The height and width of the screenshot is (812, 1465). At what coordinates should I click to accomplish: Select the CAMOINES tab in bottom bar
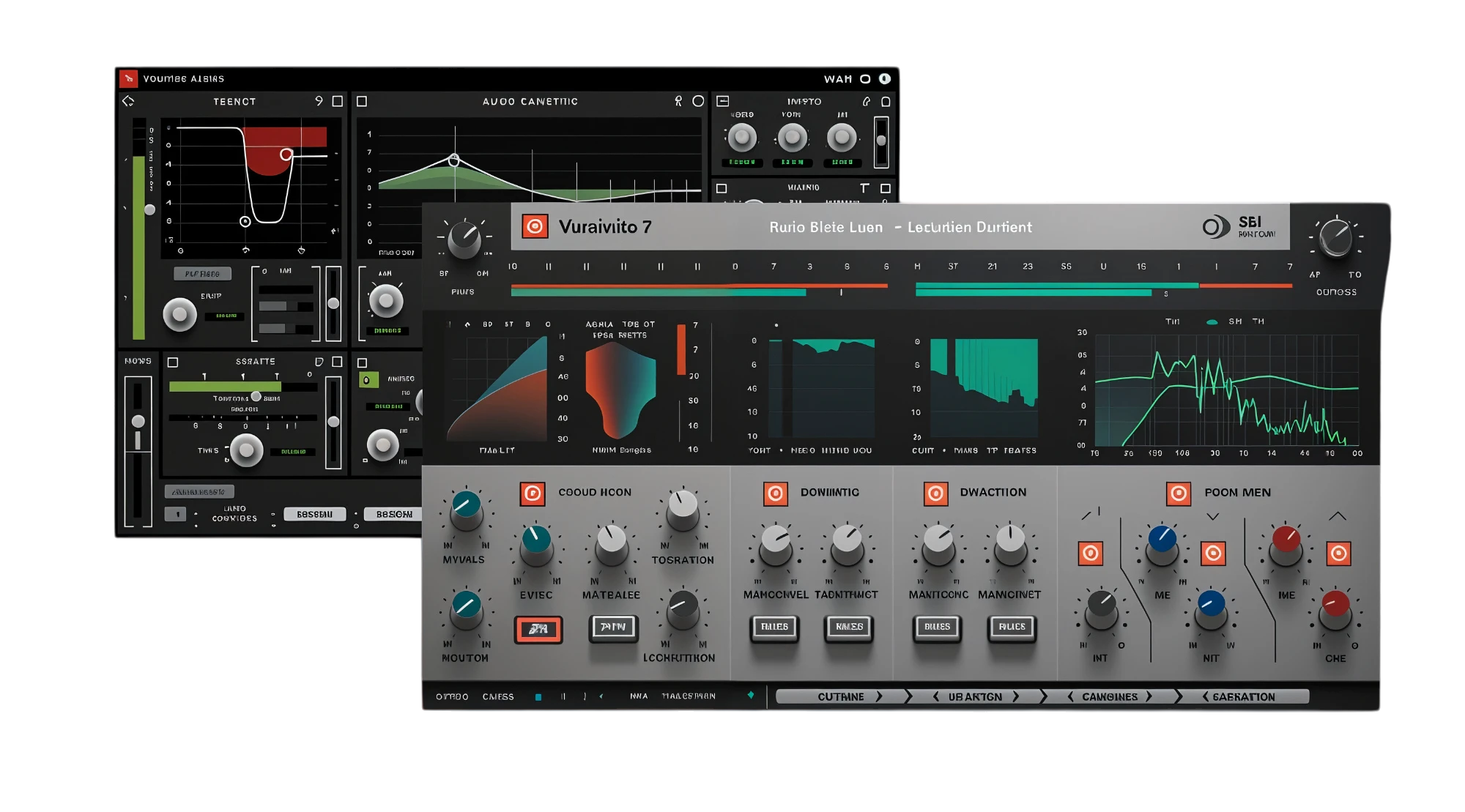[x=1110, y=696]
